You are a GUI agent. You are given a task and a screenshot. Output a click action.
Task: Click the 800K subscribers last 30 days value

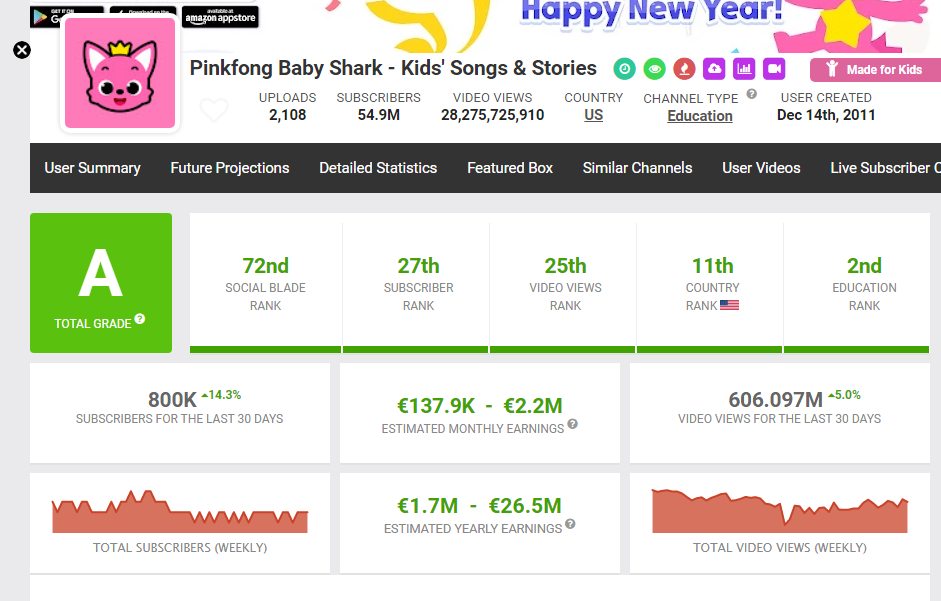(x=172, y=399)
